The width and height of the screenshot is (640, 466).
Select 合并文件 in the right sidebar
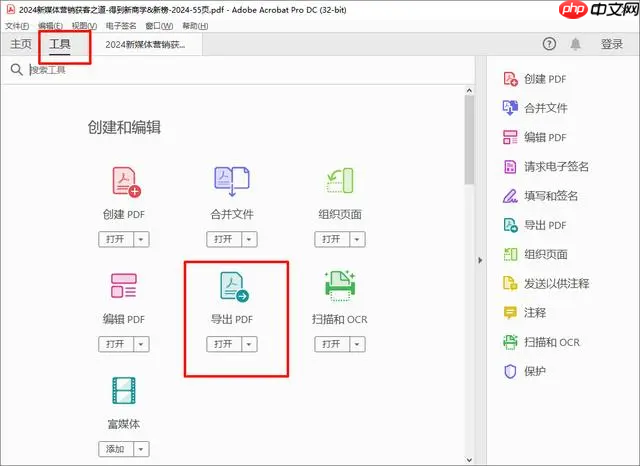pos(535,108)
